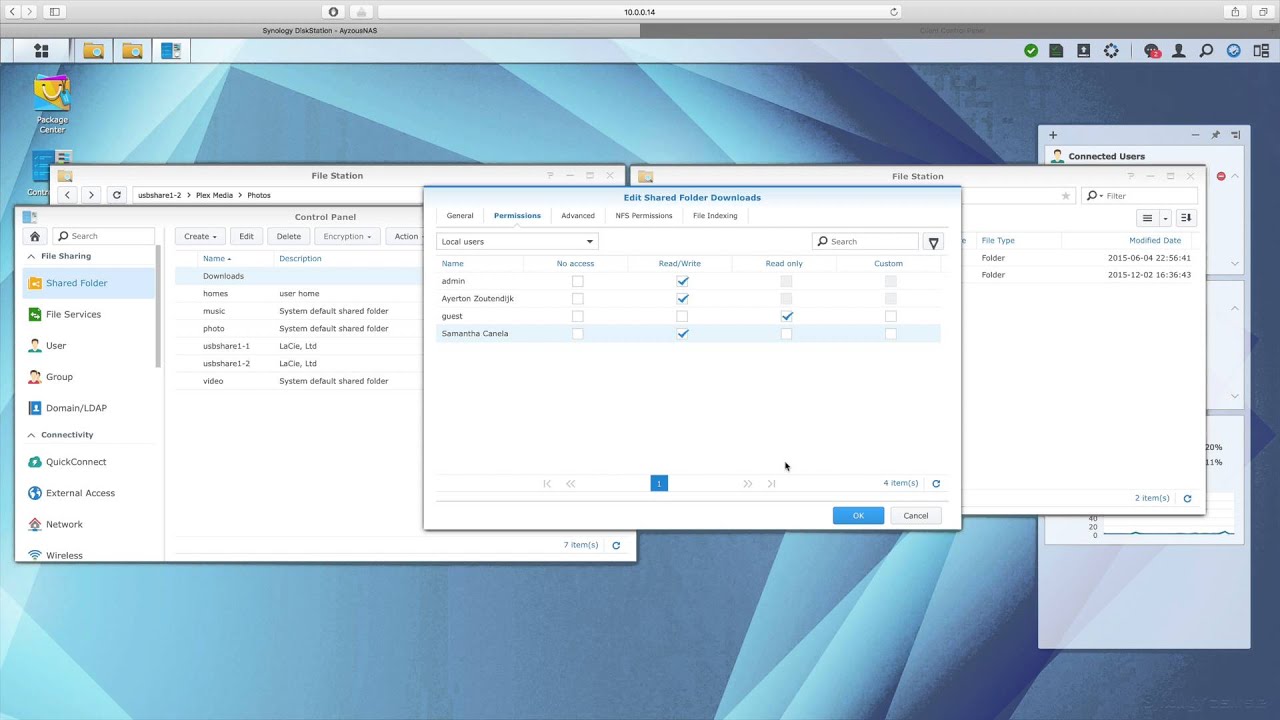Click the dialog user Search field
This screenshot has width=1280, height=720.
[865, 241]
